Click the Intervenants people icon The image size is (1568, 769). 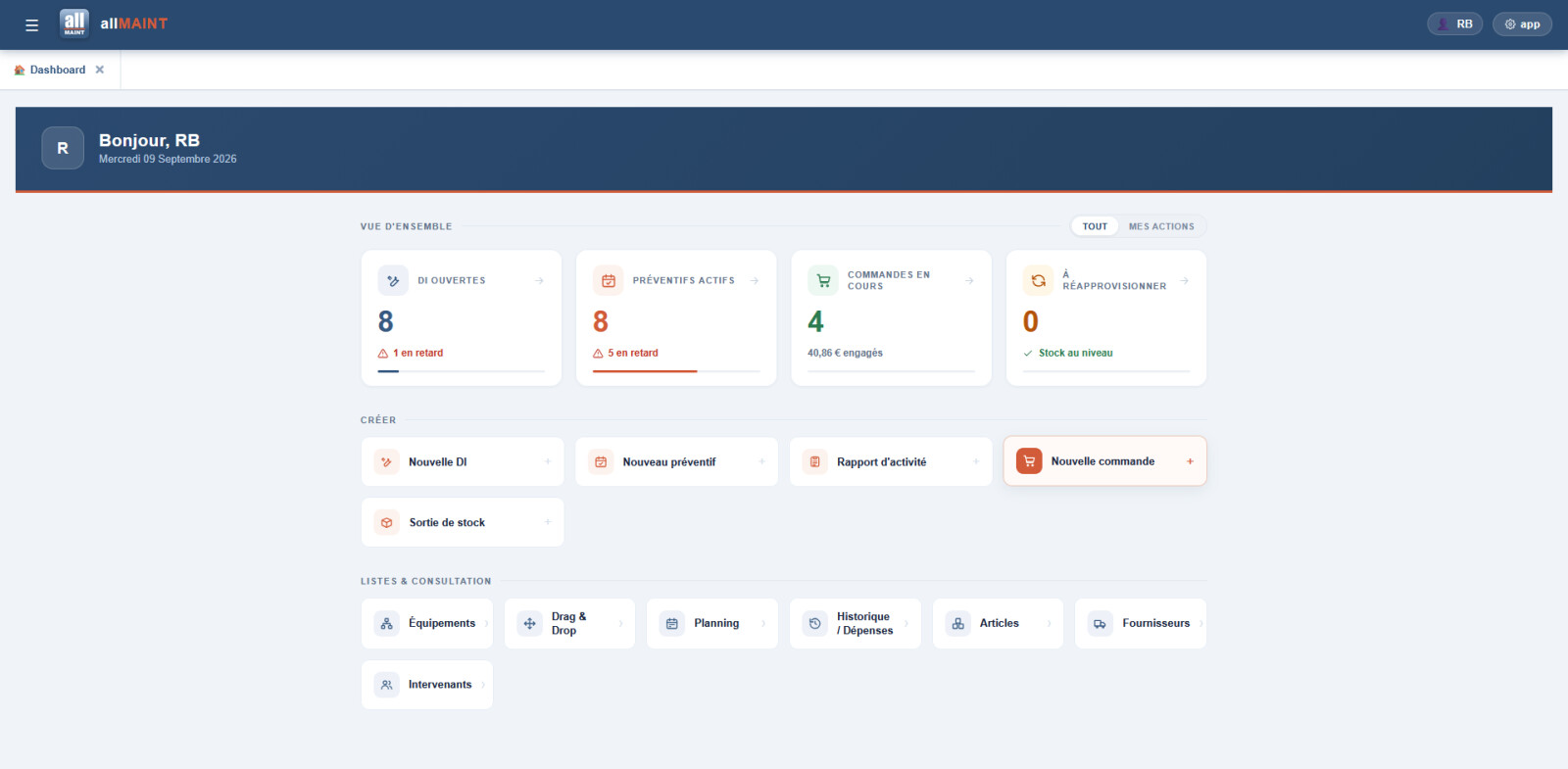[x=387, y=686]
